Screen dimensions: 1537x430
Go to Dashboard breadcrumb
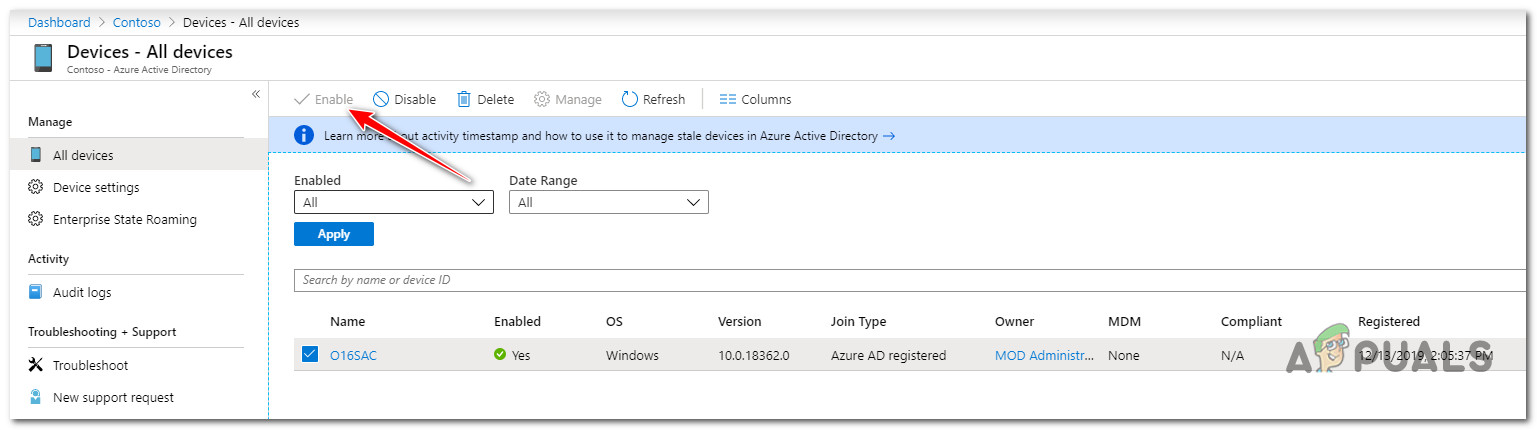pos(59,22)
